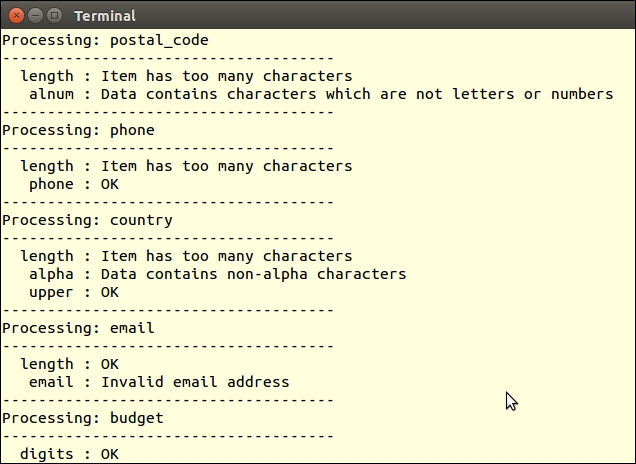Close the Terminal window

point(16,15)
